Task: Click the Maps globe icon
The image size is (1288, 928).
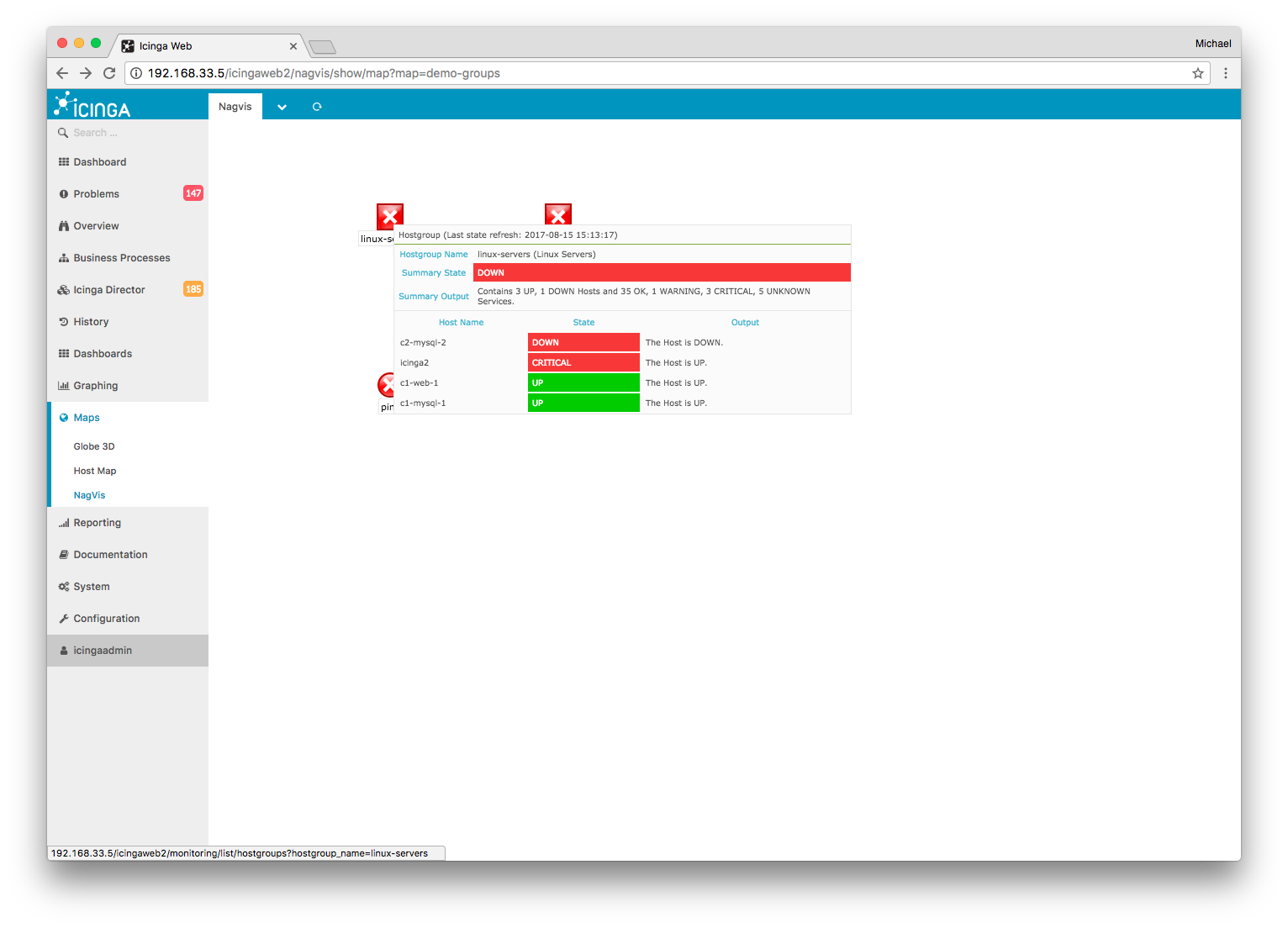Action: [64, 418]
